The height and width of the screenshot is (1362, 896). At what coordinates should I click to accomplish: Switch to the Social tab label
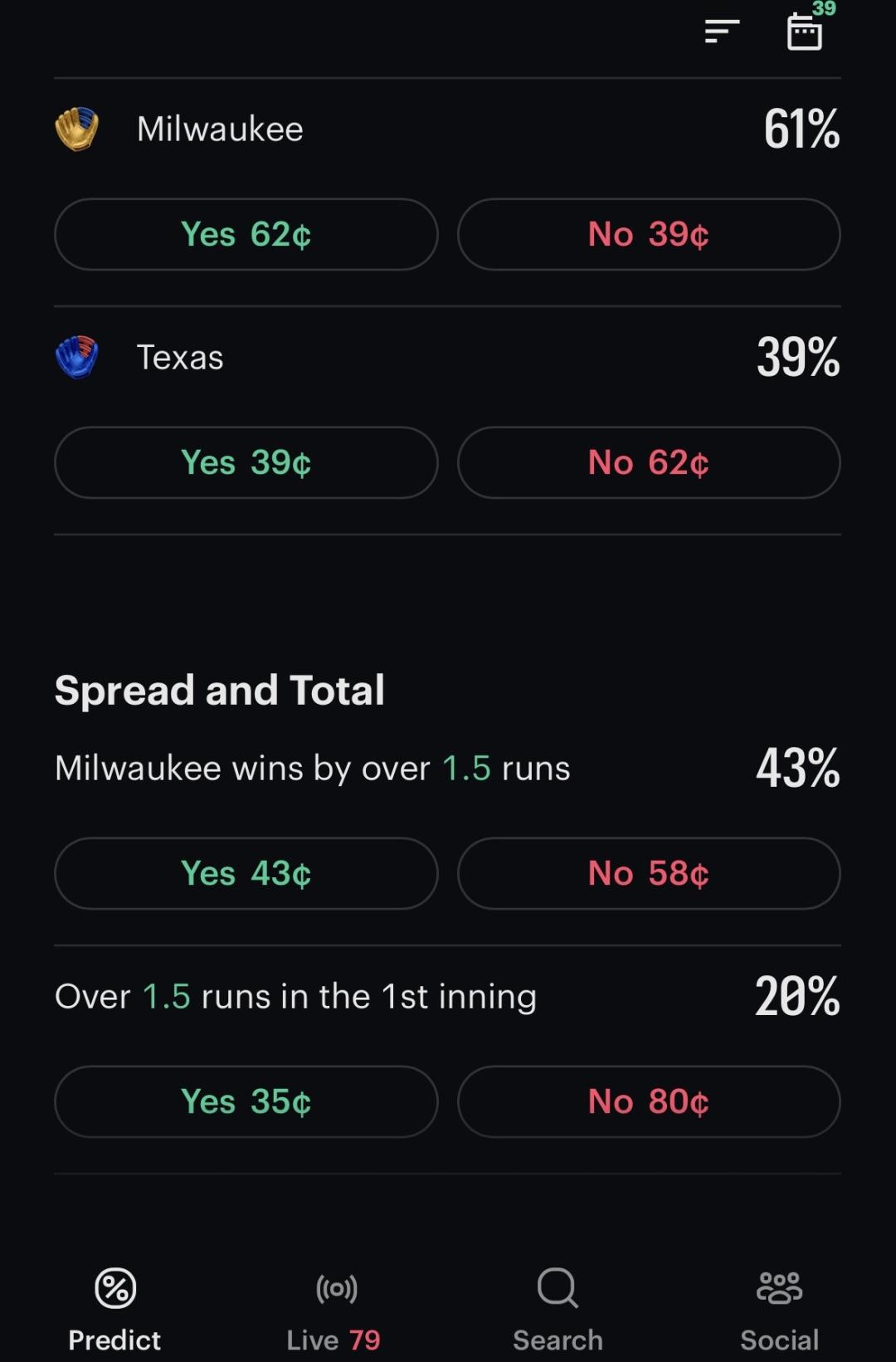click(779, 1340)
